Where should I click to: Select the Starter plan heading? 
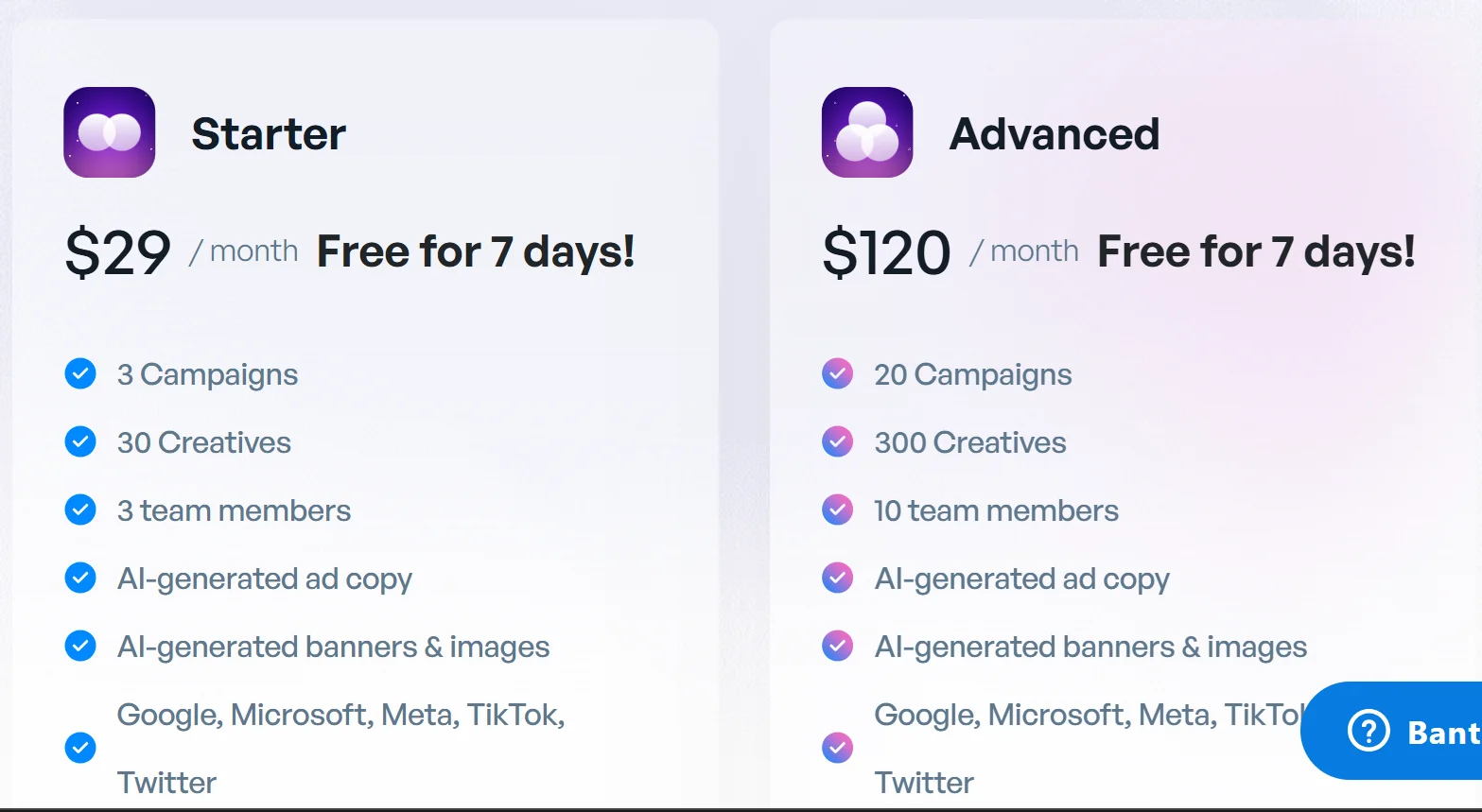tap(269, 133)
